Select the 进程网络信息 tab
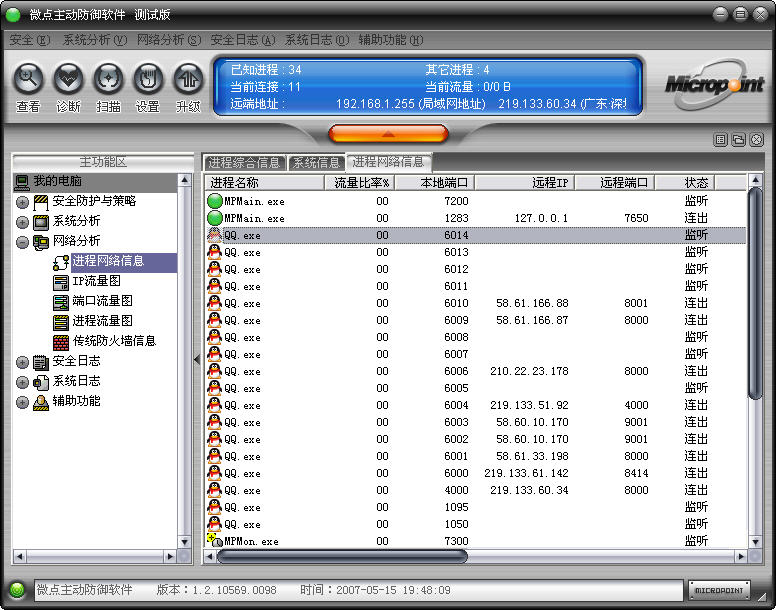The image size is (776, 610). [388, 162]
